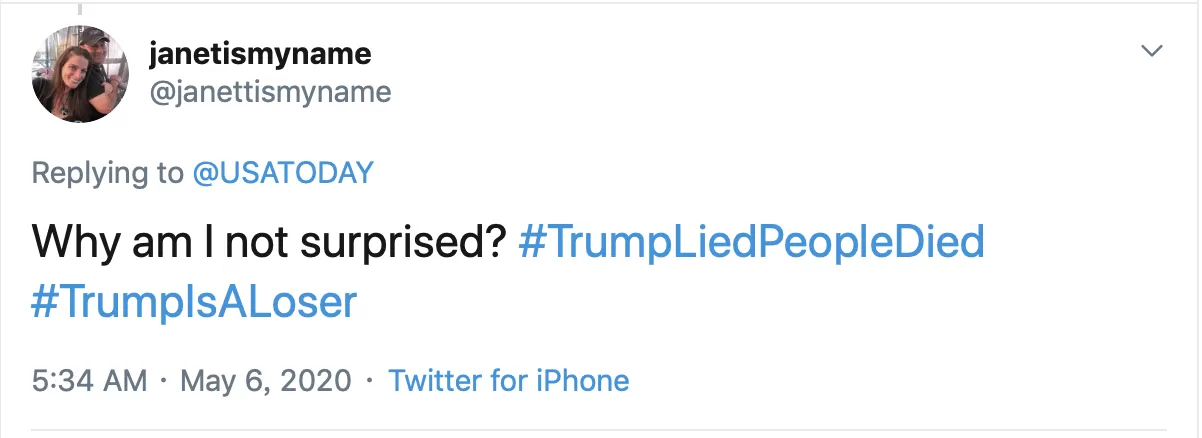Click the 'Replying to' label

coord(108,173)
